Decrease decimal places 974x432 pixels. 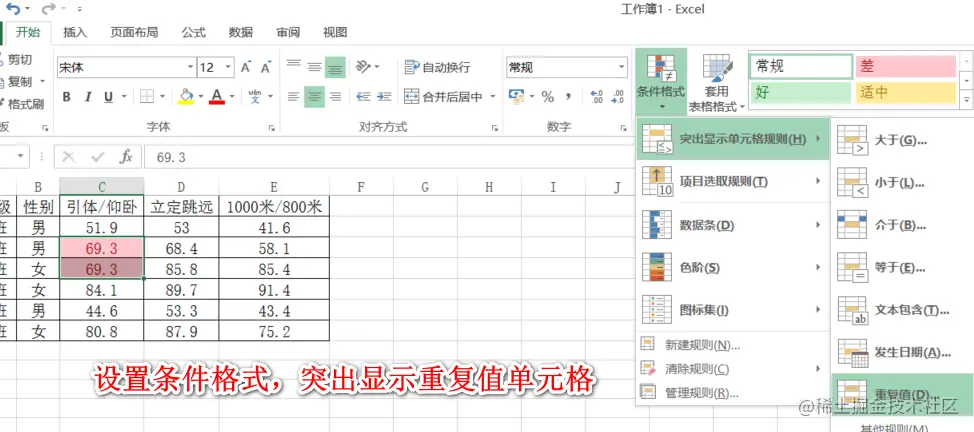[x=618, y=96]
